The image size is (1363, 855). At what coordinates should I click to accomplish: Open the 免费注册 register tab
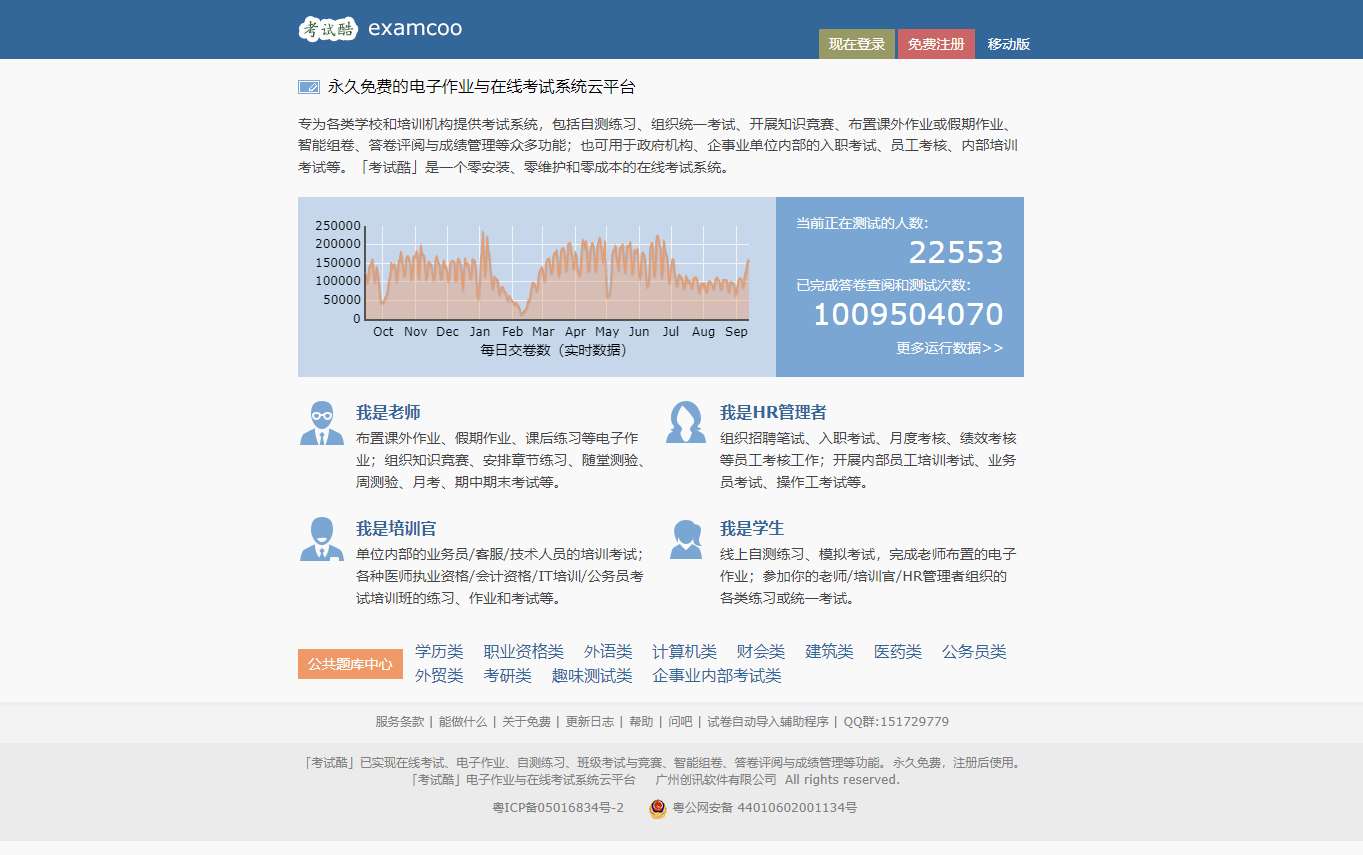coord(936,44)
